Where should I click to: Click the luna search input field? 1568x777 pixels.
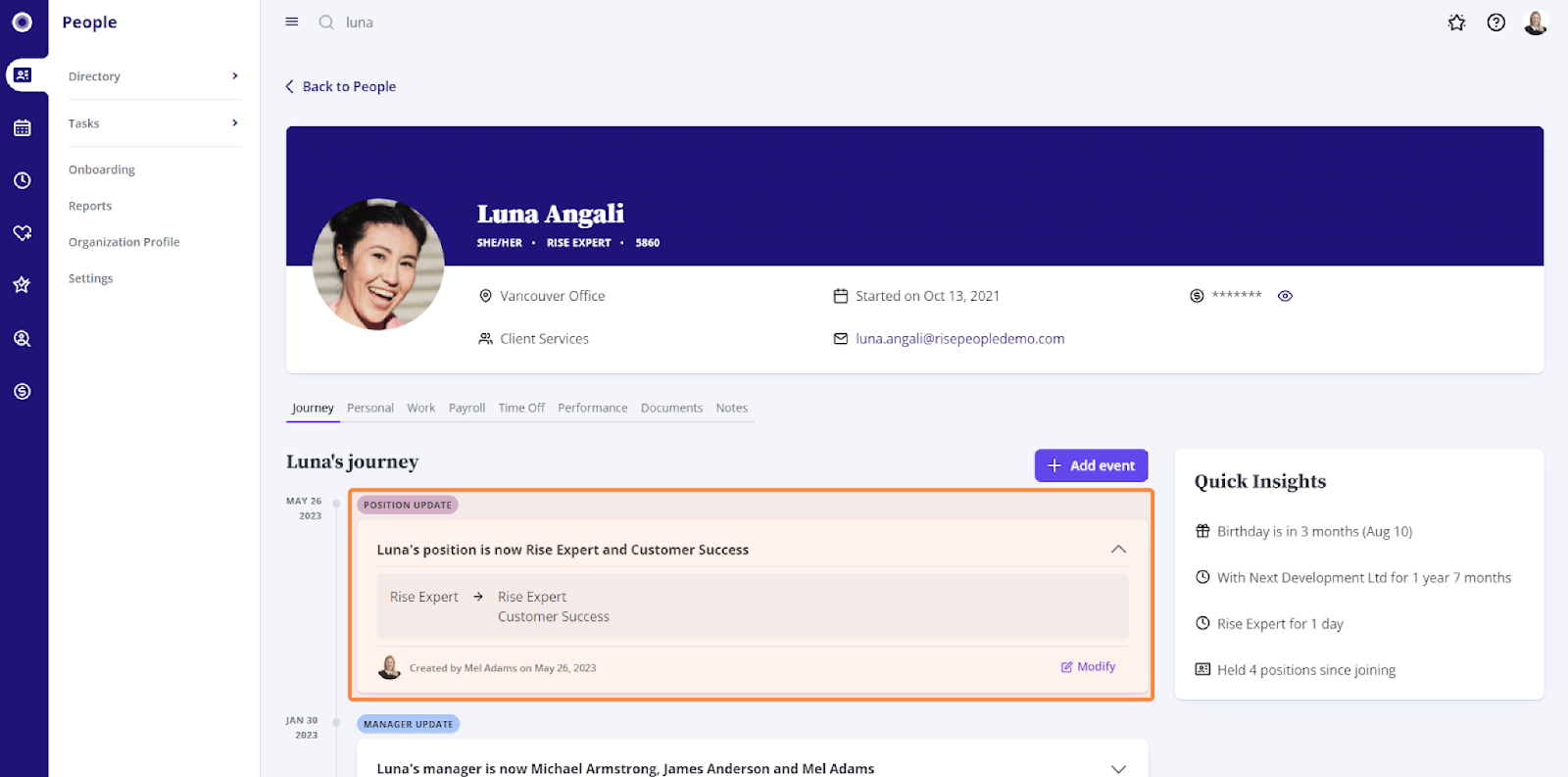point(588,23)
